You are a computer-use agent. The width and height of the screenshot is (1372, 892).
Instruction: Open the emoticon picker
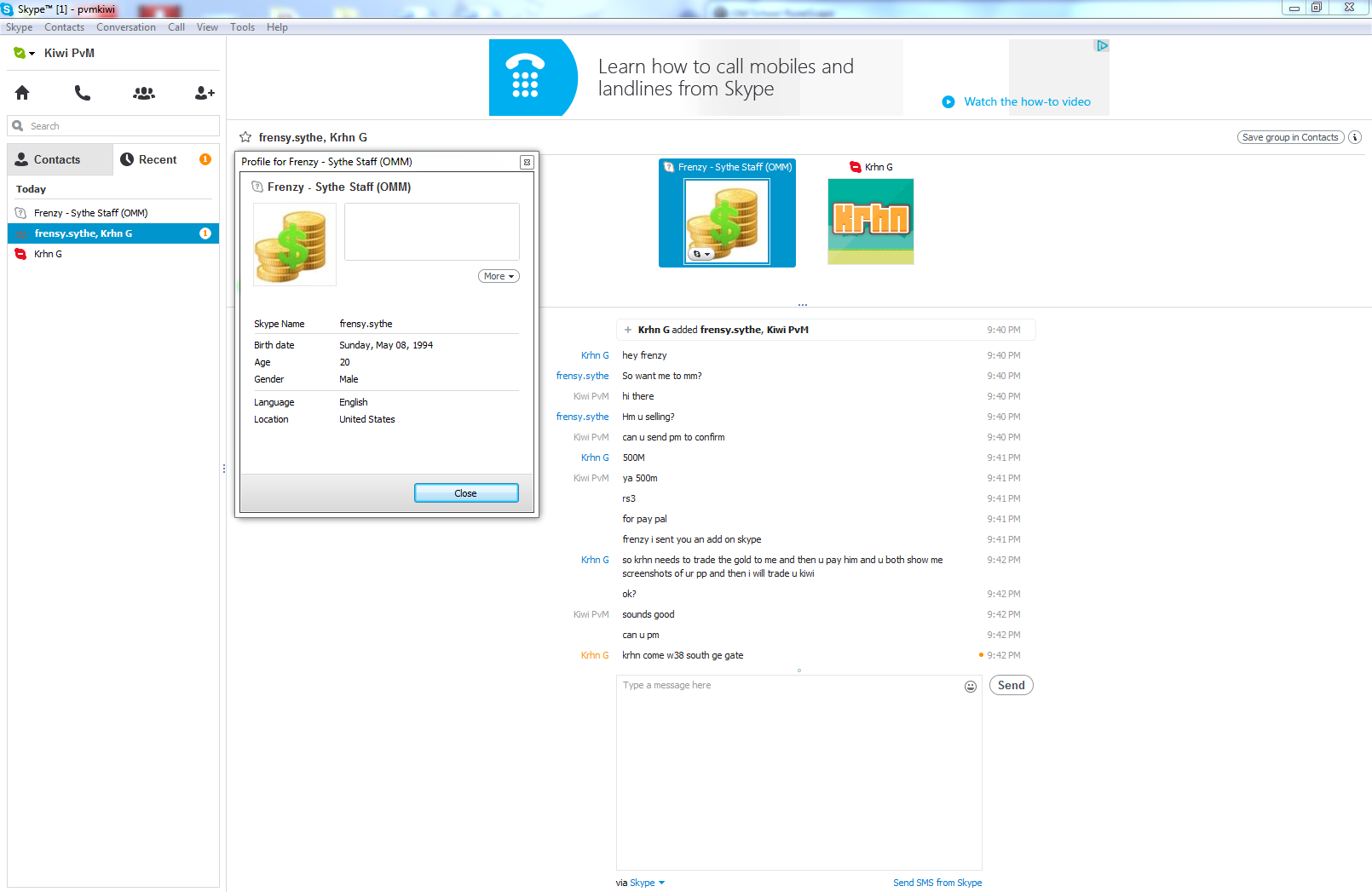(x=970, y=687)
